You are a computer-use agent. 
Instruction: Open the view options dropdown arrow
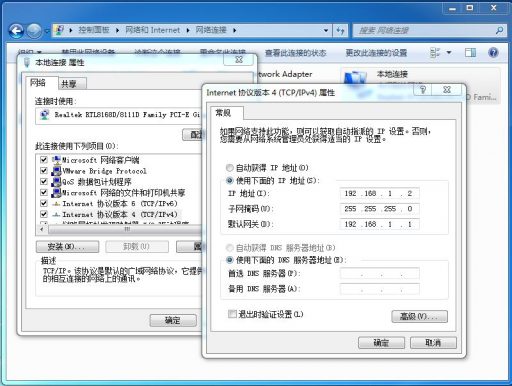point(449,53)
